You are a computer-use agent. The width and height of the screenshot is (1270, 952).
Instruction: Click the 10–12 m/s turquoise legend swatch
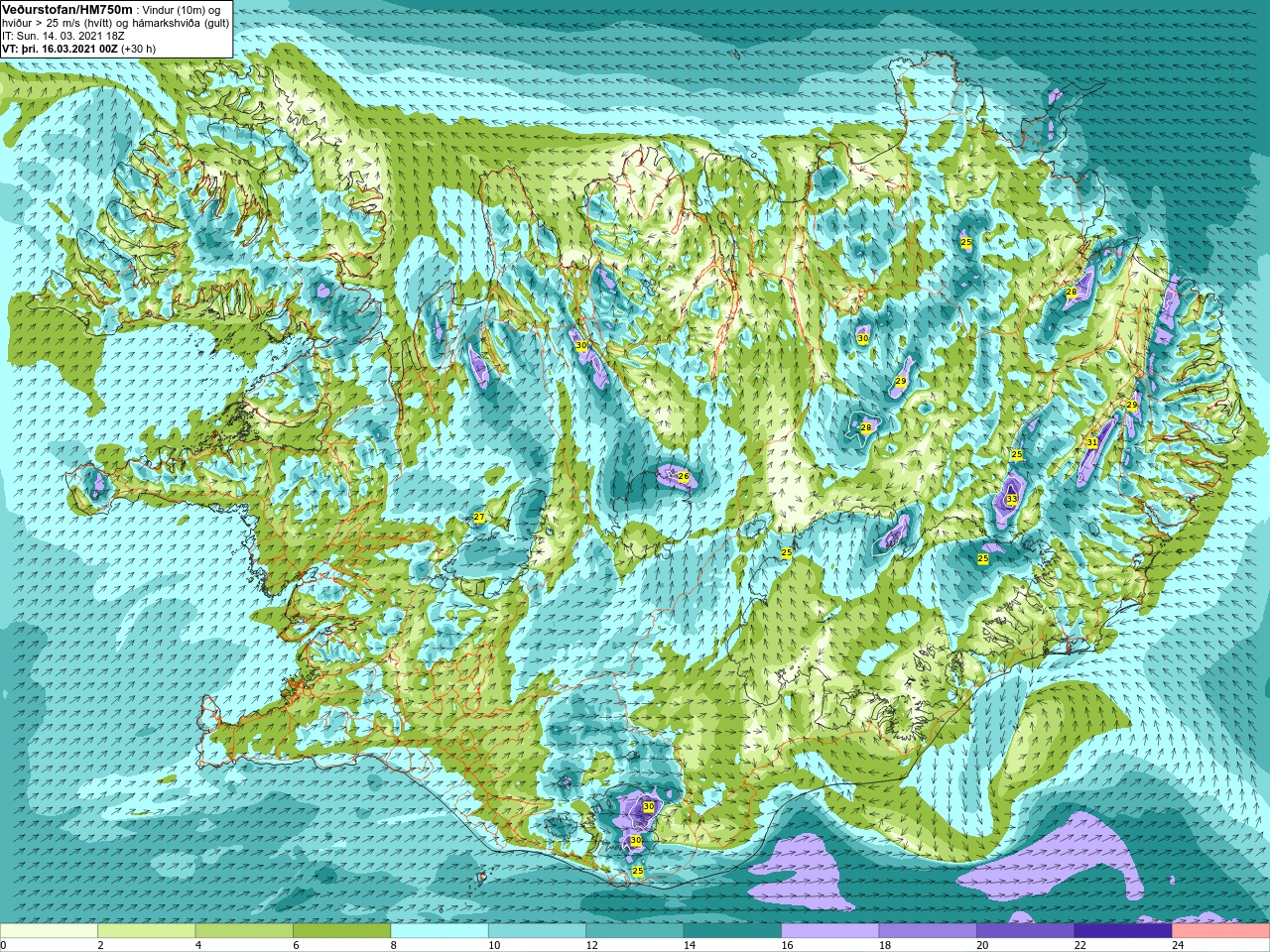click(537, 931)
